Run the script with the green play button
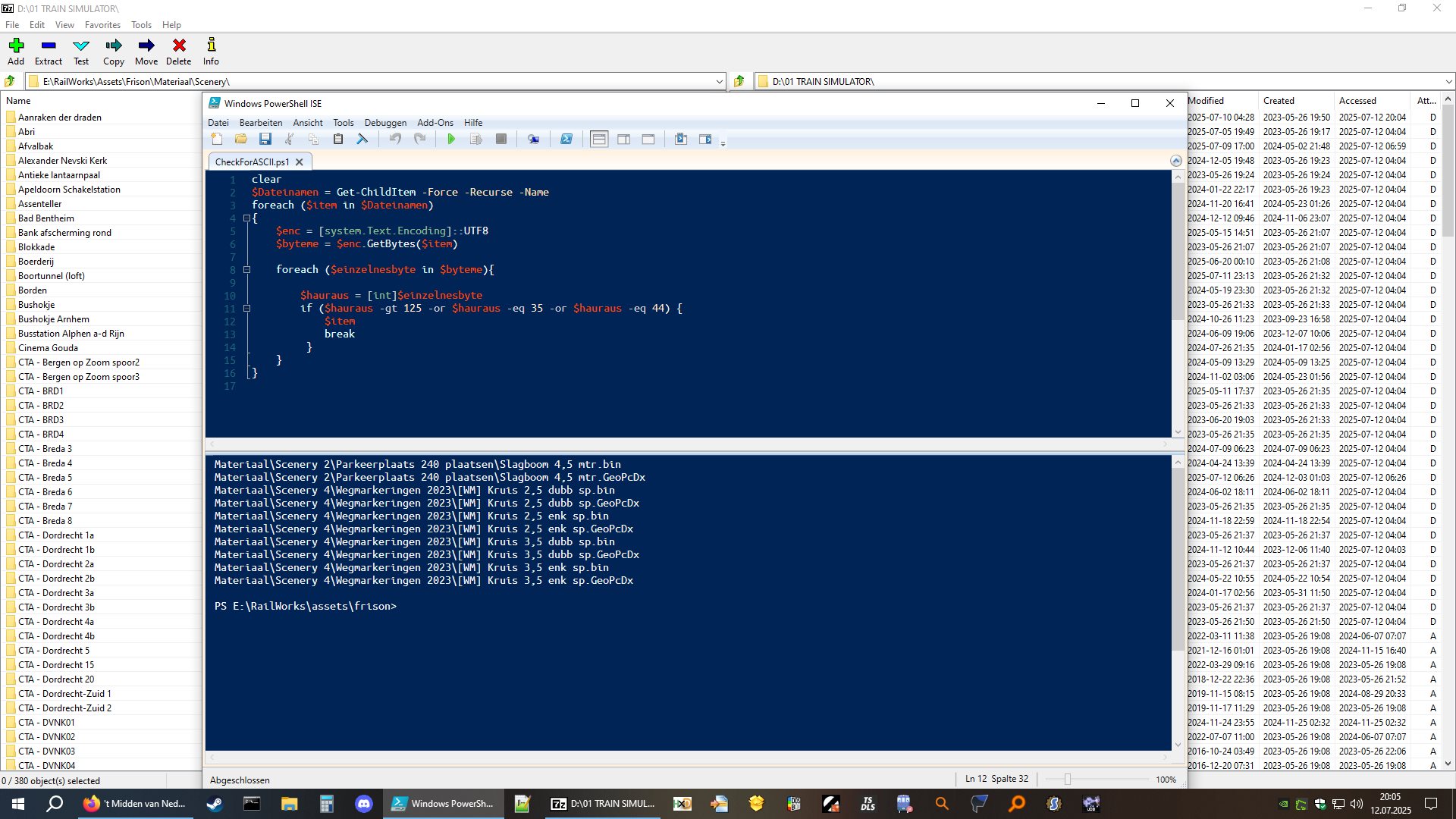This screenshot has height=819, width=1456. (451, 139)
